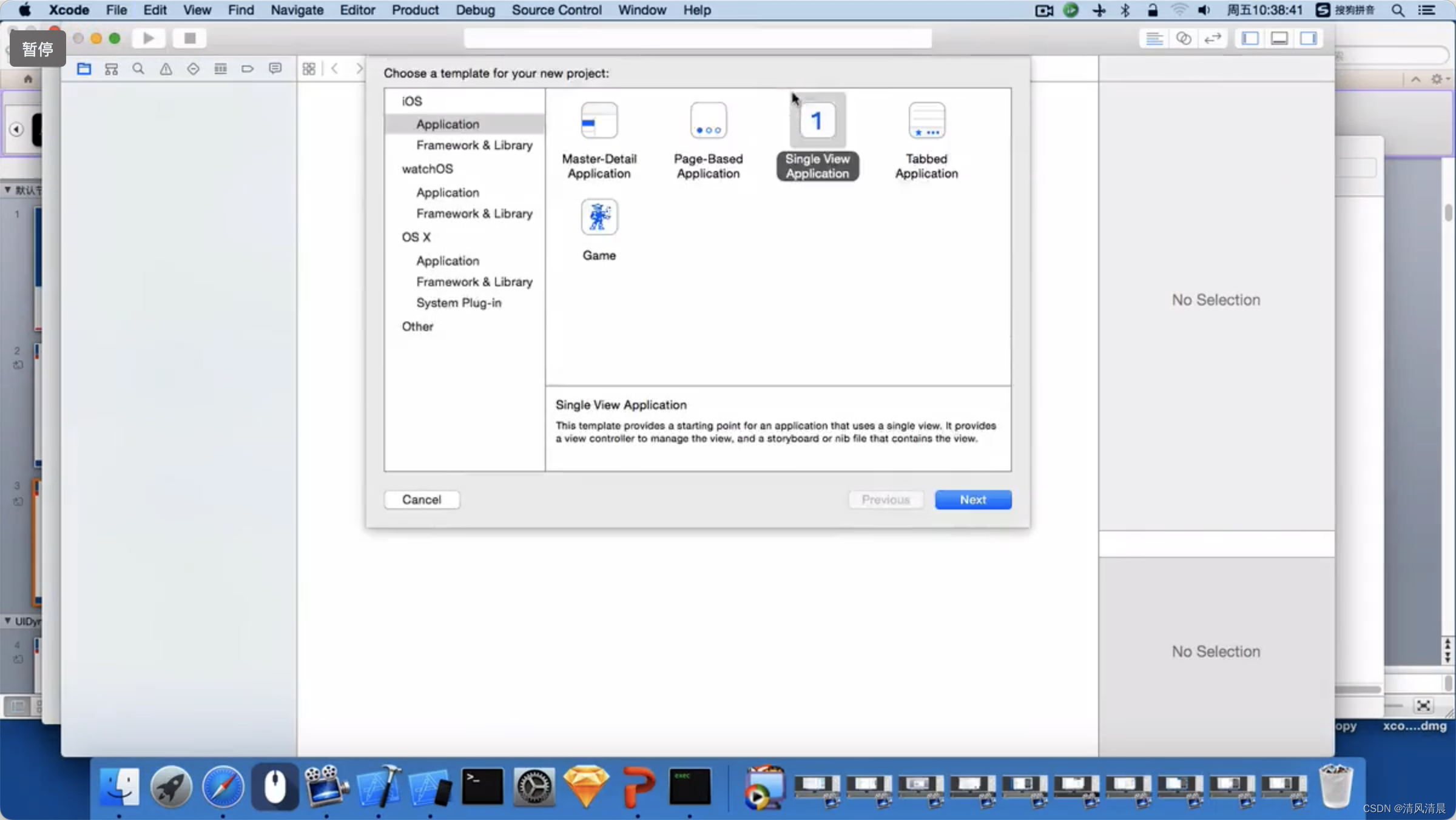
Task: Open the Product menu
Action: 415,10
